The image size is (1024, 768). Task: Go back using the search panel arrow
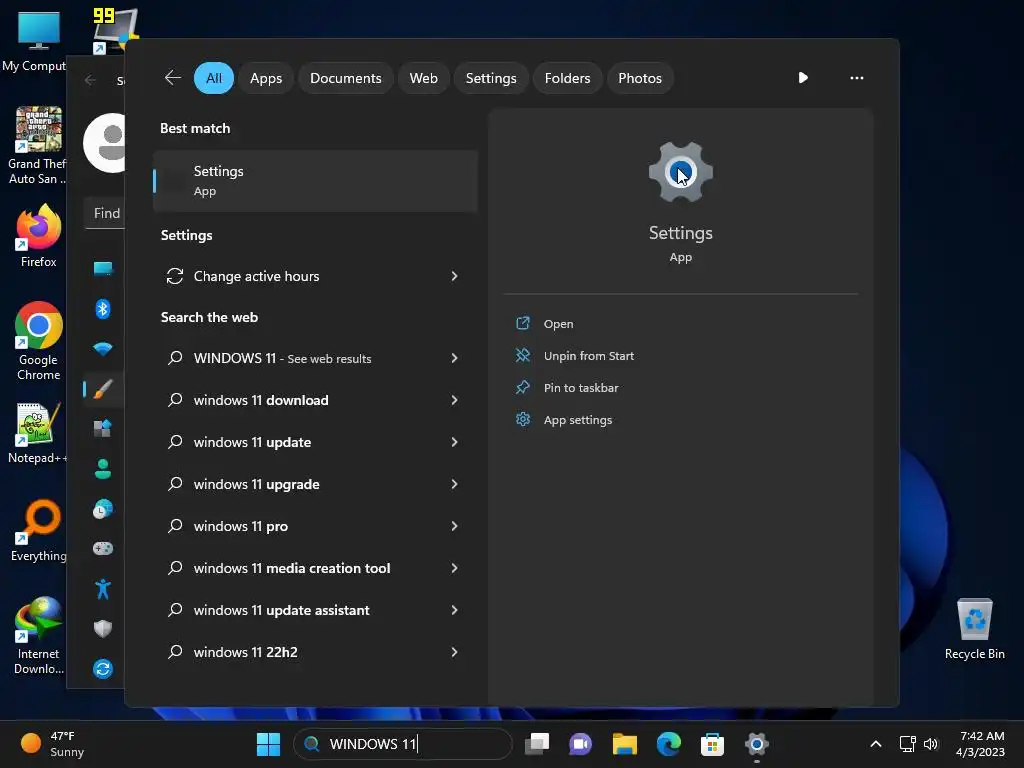point(172,78)
